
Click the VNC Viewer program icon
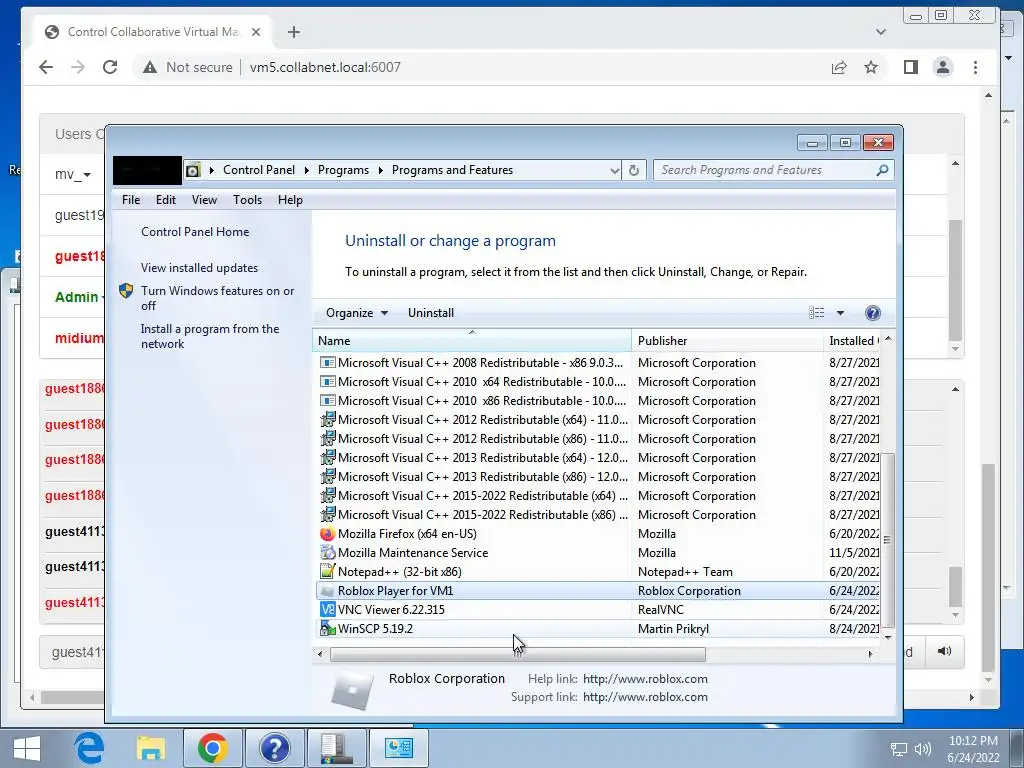327,609
